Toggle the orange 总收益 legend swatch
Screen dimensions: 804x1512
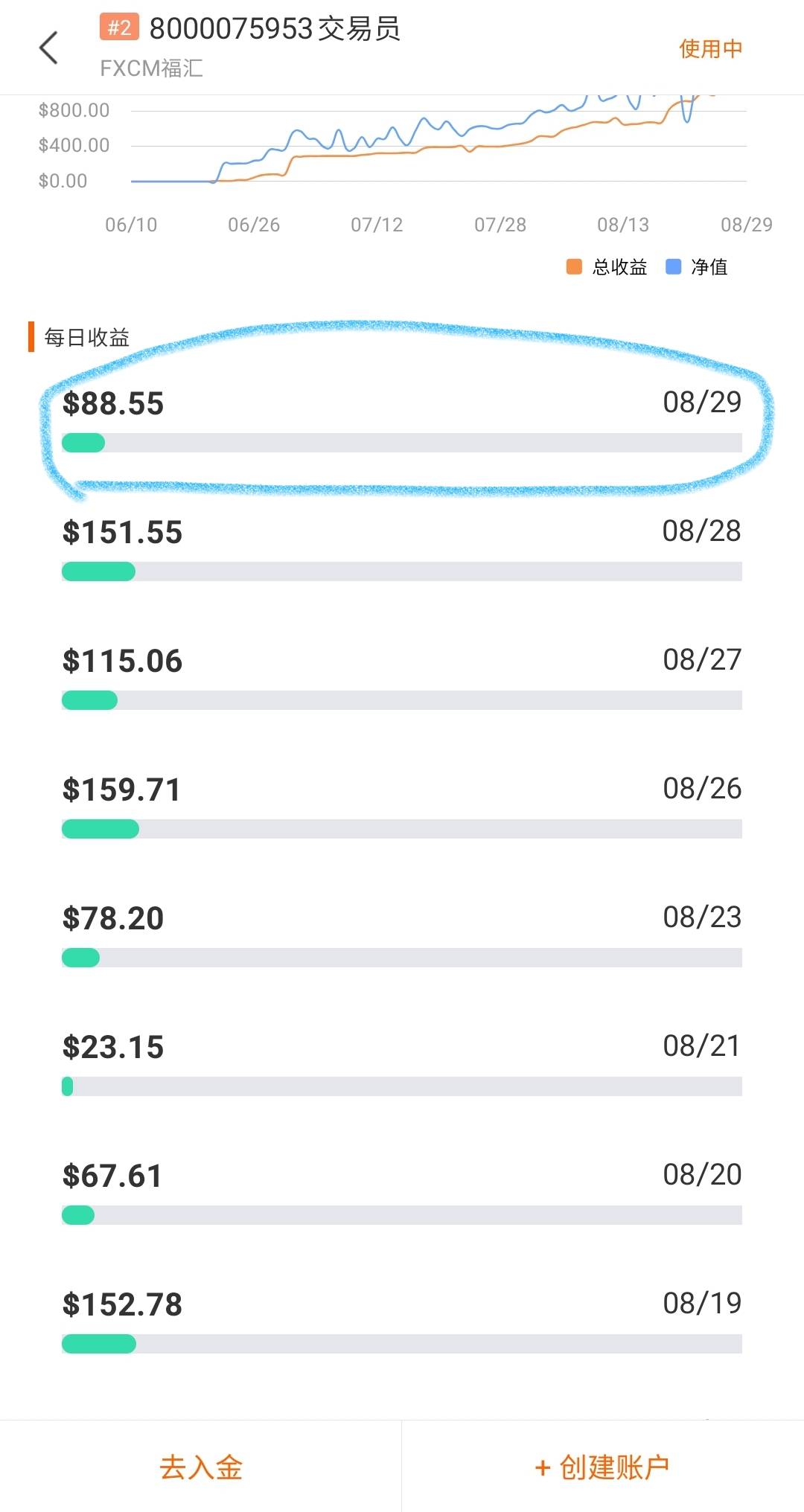[x=574, y=267]
